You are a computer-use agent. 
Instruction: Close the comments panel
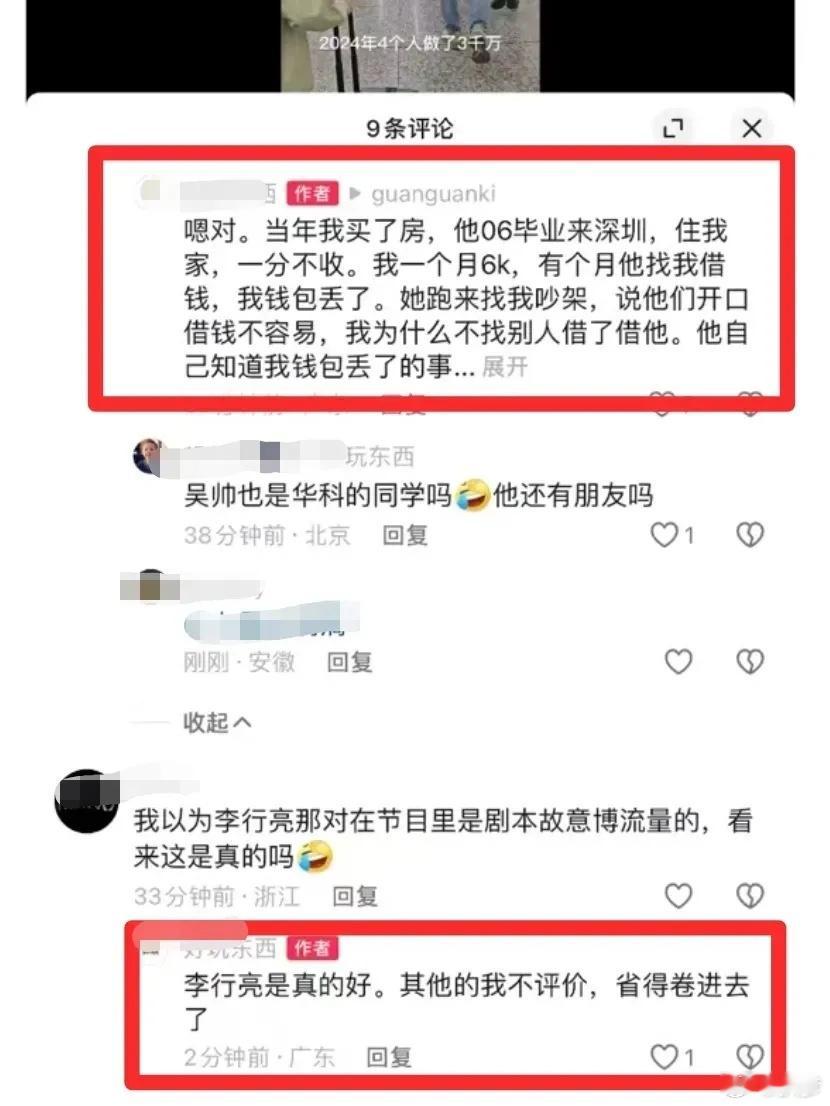pyautogui.click(x=752, y=128)
